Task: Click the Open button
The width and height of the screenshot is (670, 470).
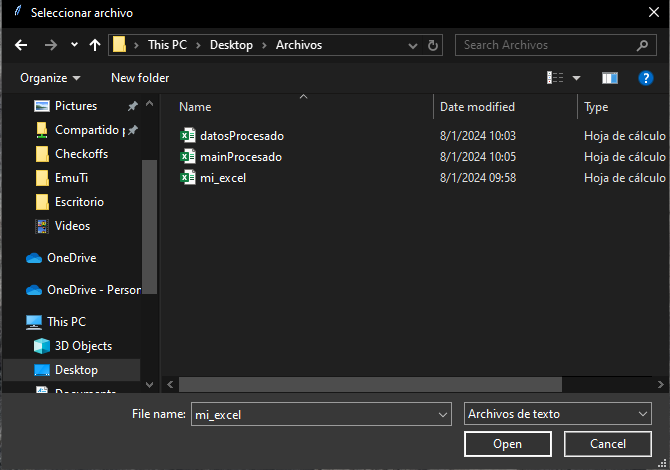Action: coord(508,444)
